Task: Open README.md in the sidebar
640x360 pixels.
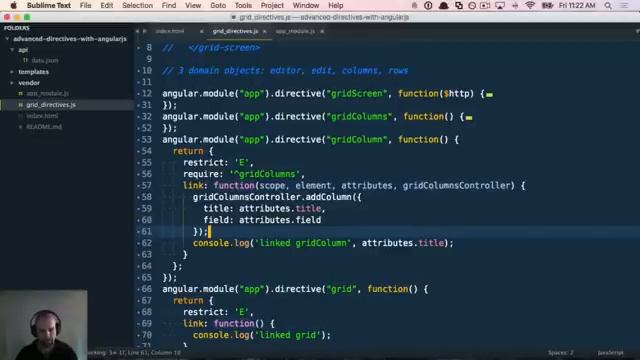Action: point(44,127)
